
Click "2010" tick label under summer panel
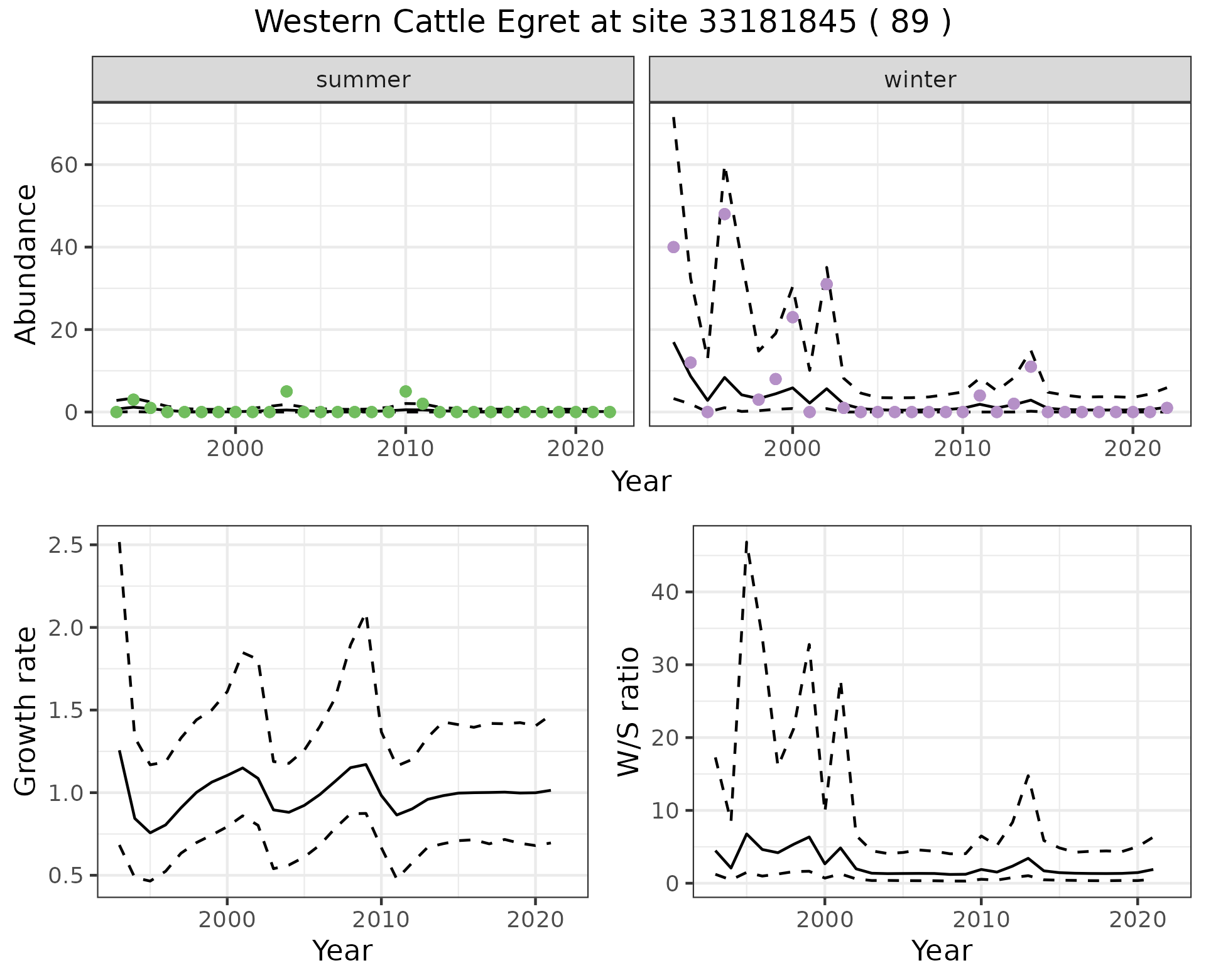pyautogui.click(x=406, y=449)
